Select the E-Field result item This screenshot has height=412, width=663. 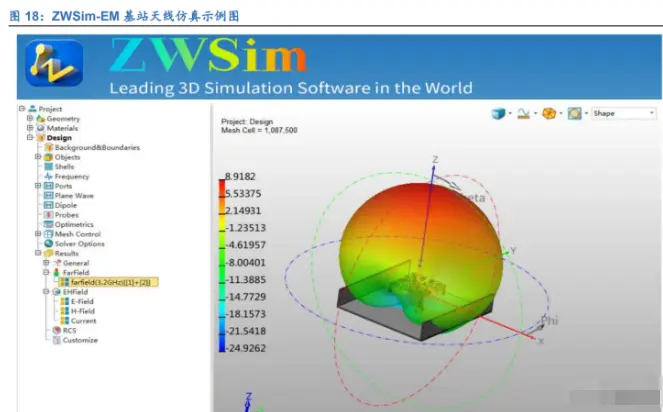(x=82, y=301)
